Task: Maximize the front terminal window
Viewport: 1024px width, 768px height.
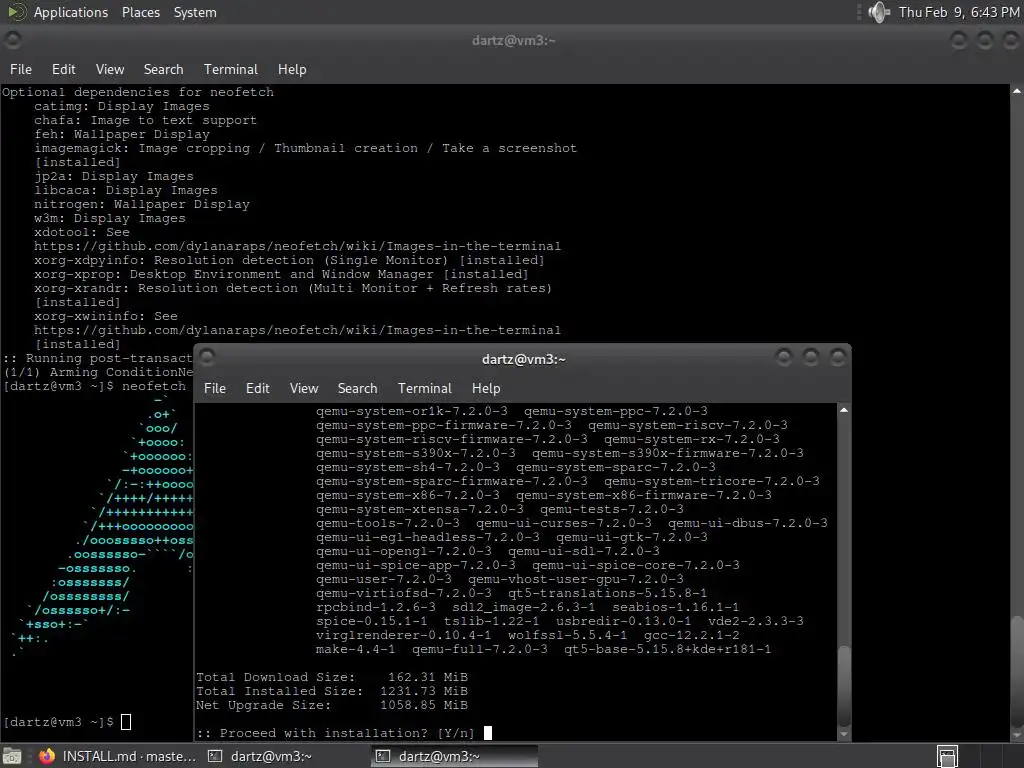Action: [810, 357]
